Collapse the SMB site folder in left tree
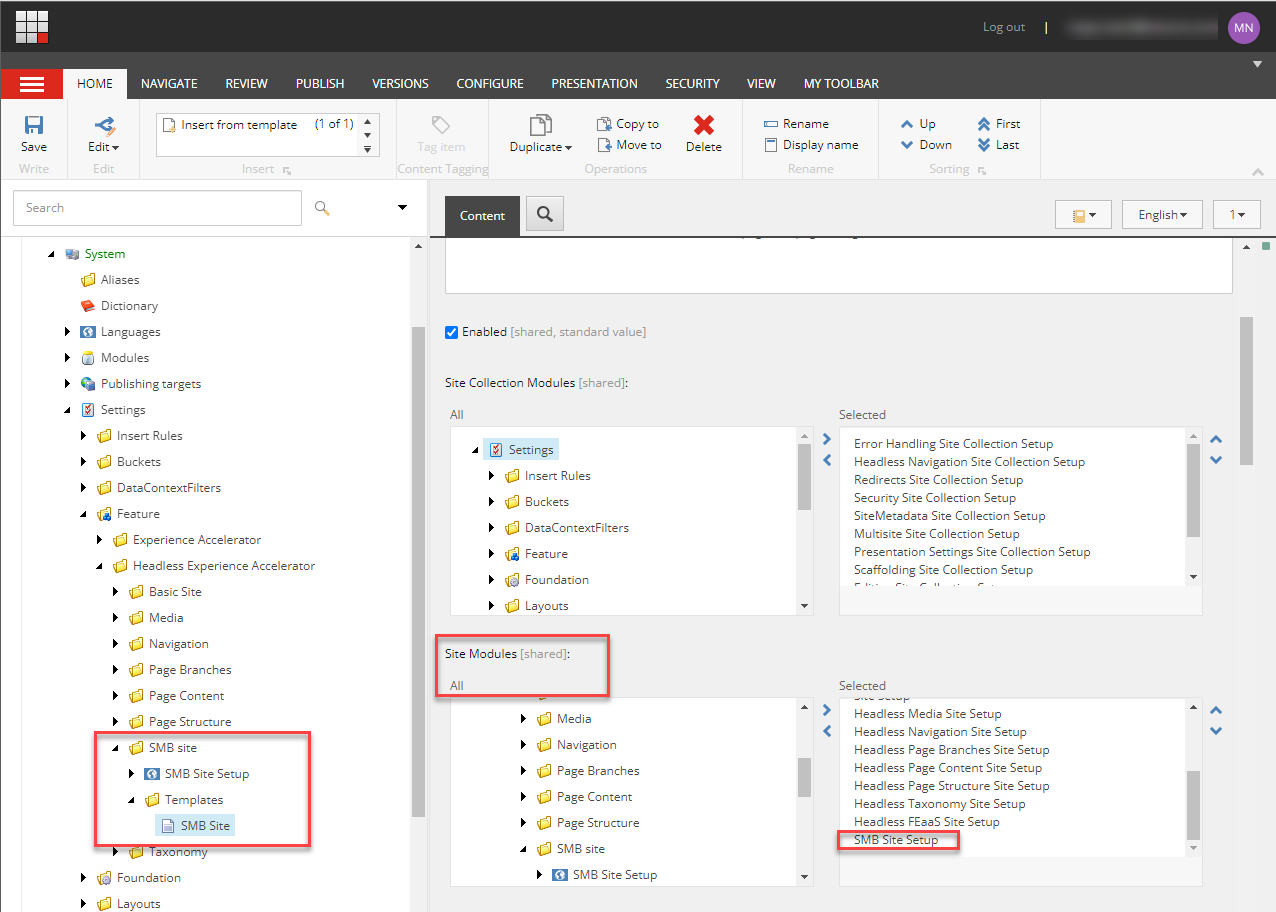 [x=116, y=748]
